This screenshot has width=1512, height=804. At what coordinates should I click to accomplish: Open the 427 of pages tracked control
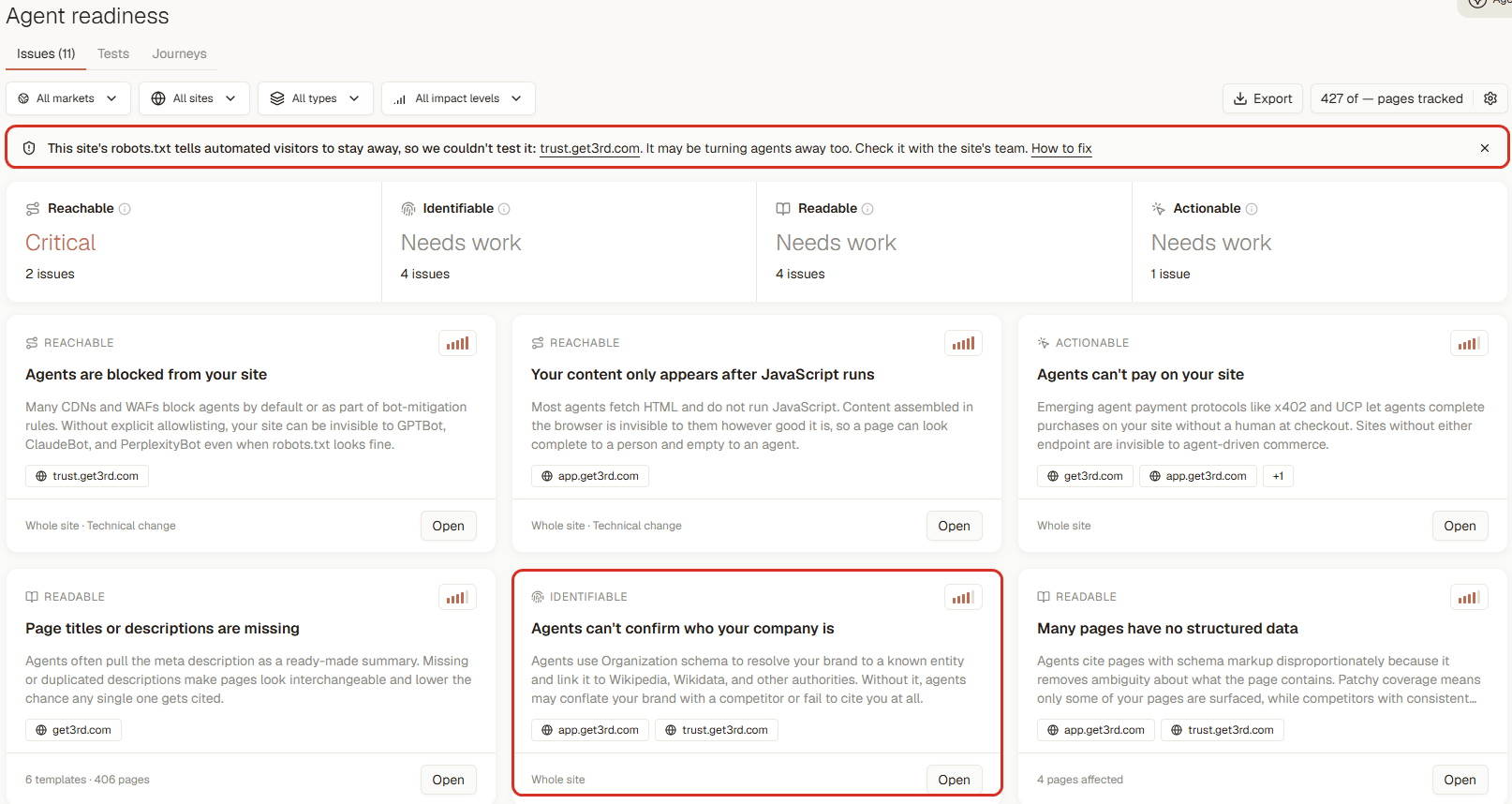(1392, 98)
